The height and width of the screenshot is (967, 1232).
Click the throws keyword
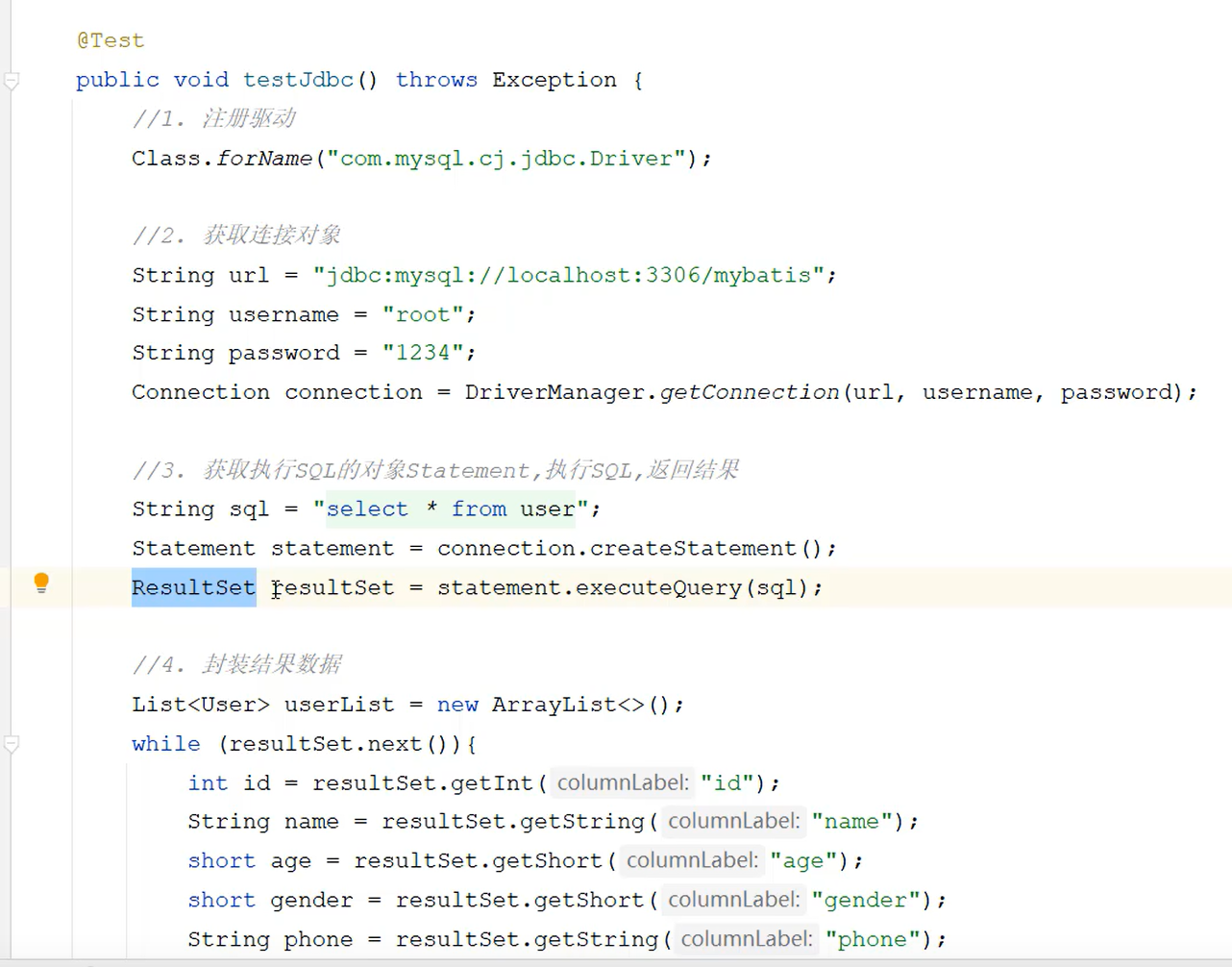pyautogui.click(x=436, y=80)
